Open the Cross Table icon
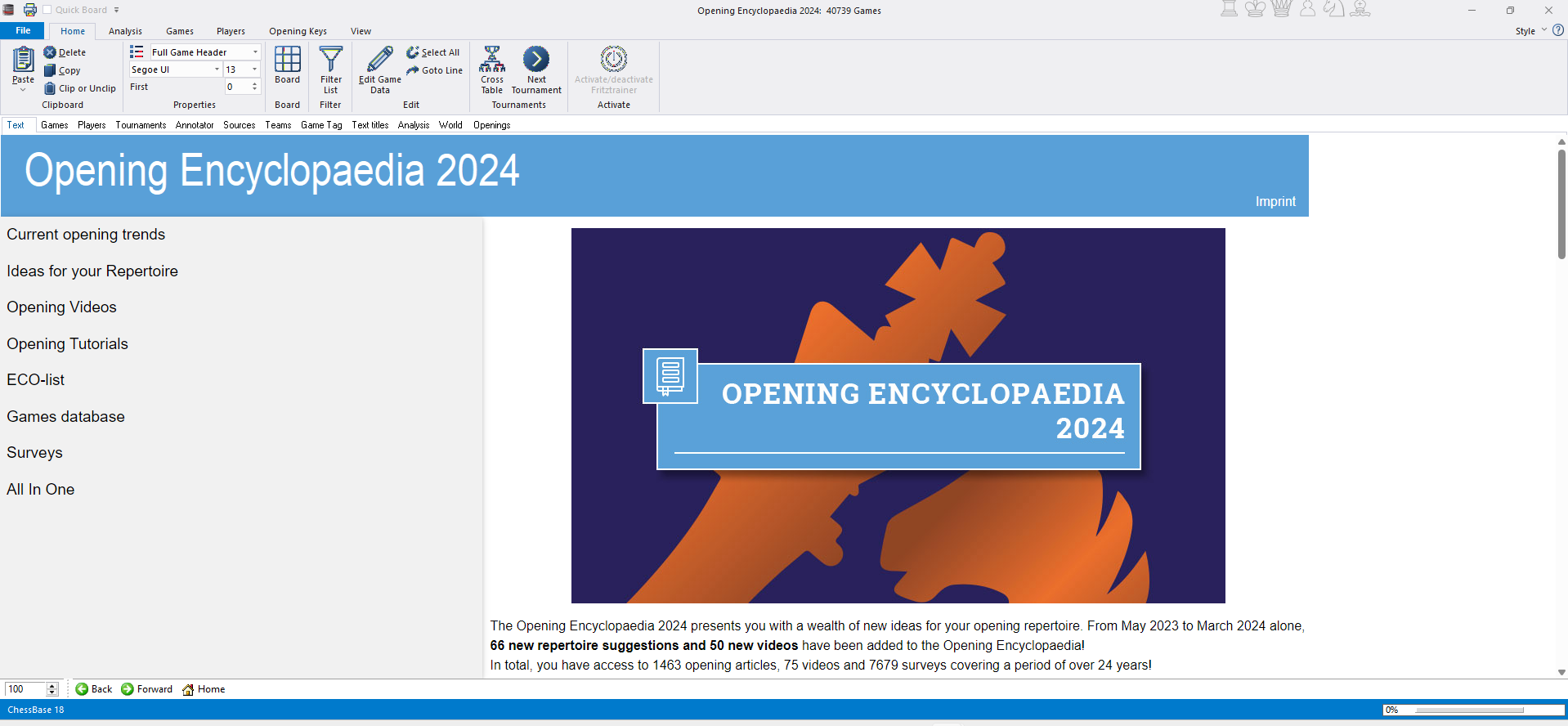This screenshot has height=726, width=1568. (491, 60)
